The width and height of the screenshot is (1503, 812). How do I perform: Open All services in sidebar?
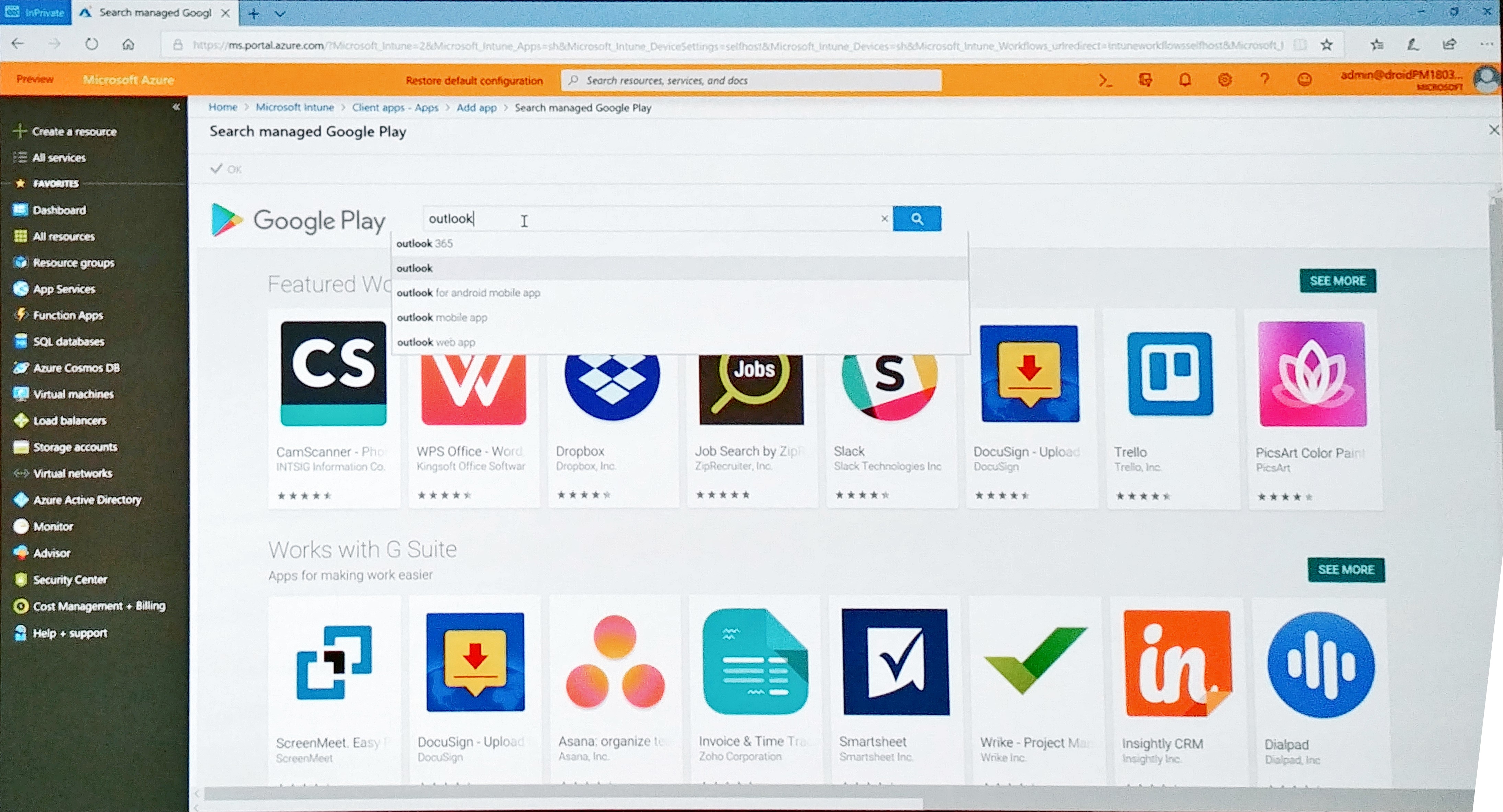[50, 158]
